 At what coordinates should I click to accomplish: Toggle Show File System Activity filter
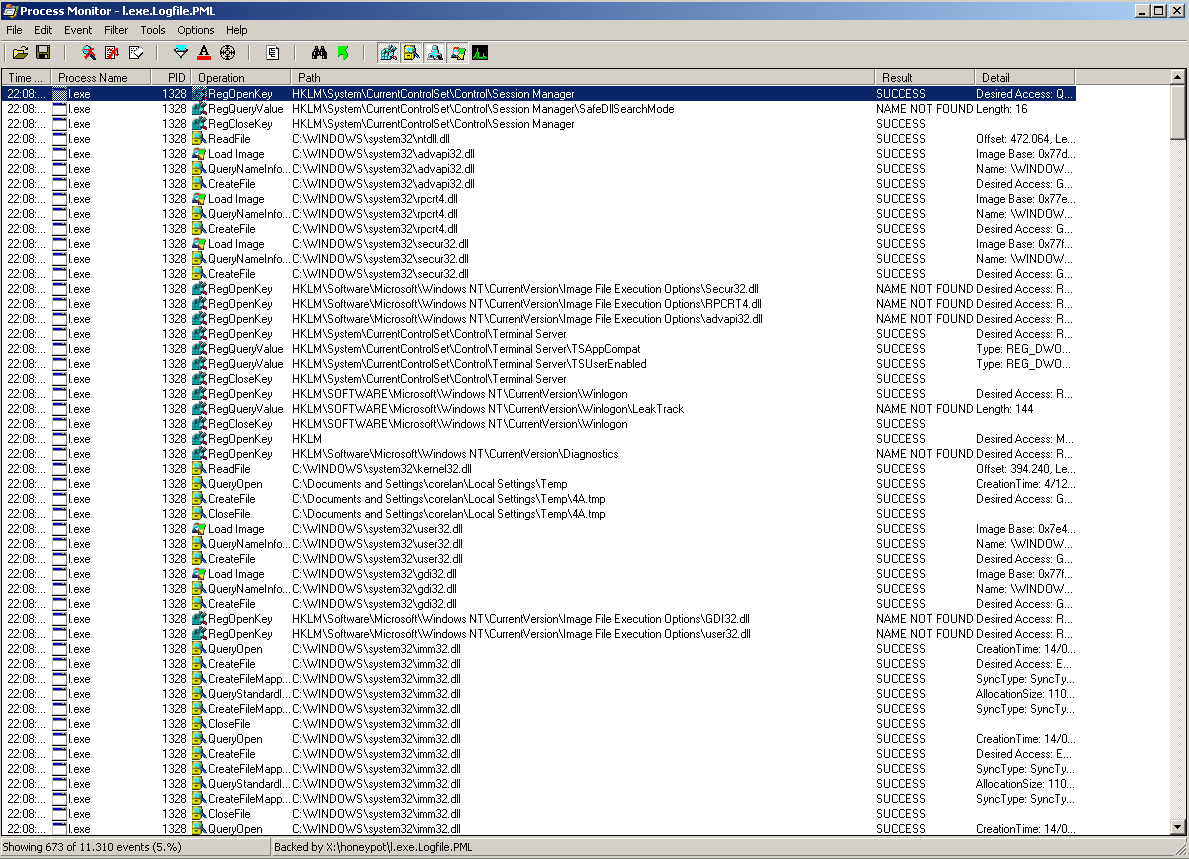click(x=412, y=52)
